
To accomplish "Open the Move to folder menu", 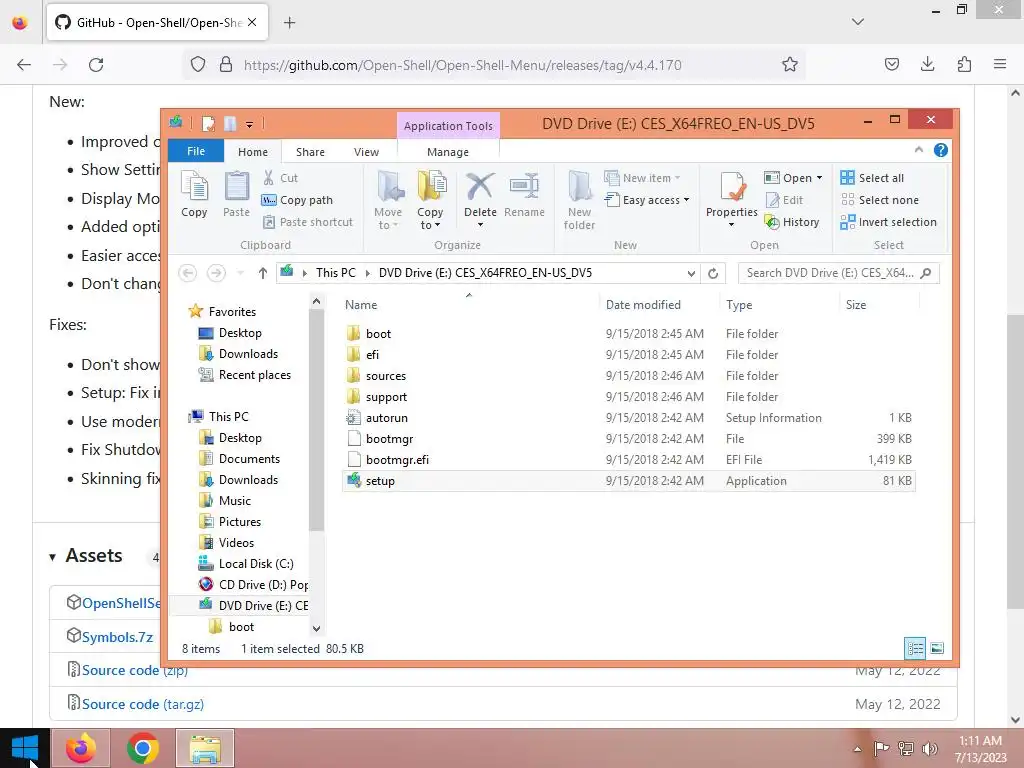I will [x=389, y=200].
